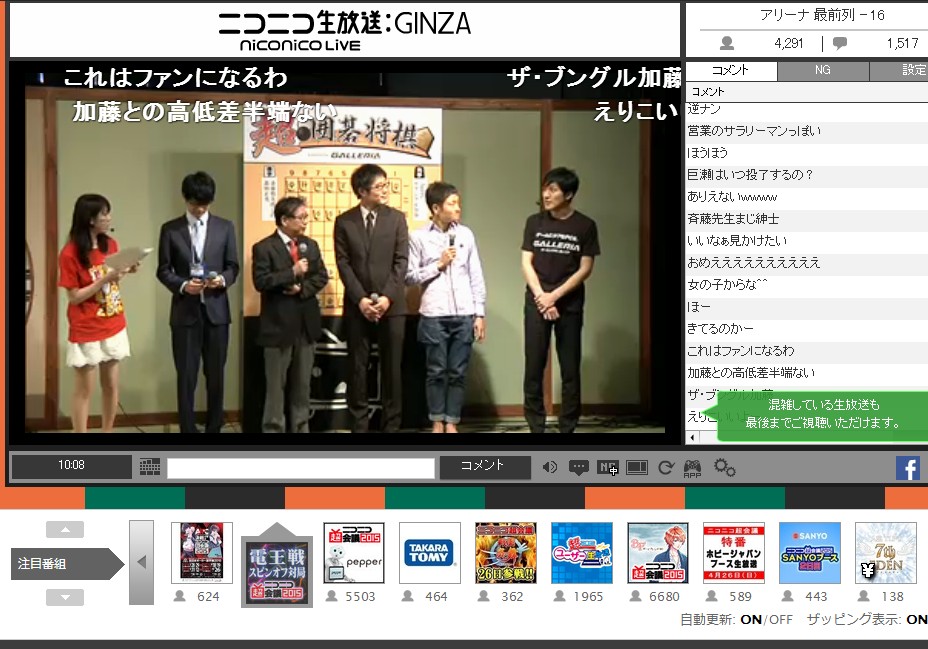Select comment おめええええええええ
The height and width of the screenshot is (649, 928).
pos(806,263)
